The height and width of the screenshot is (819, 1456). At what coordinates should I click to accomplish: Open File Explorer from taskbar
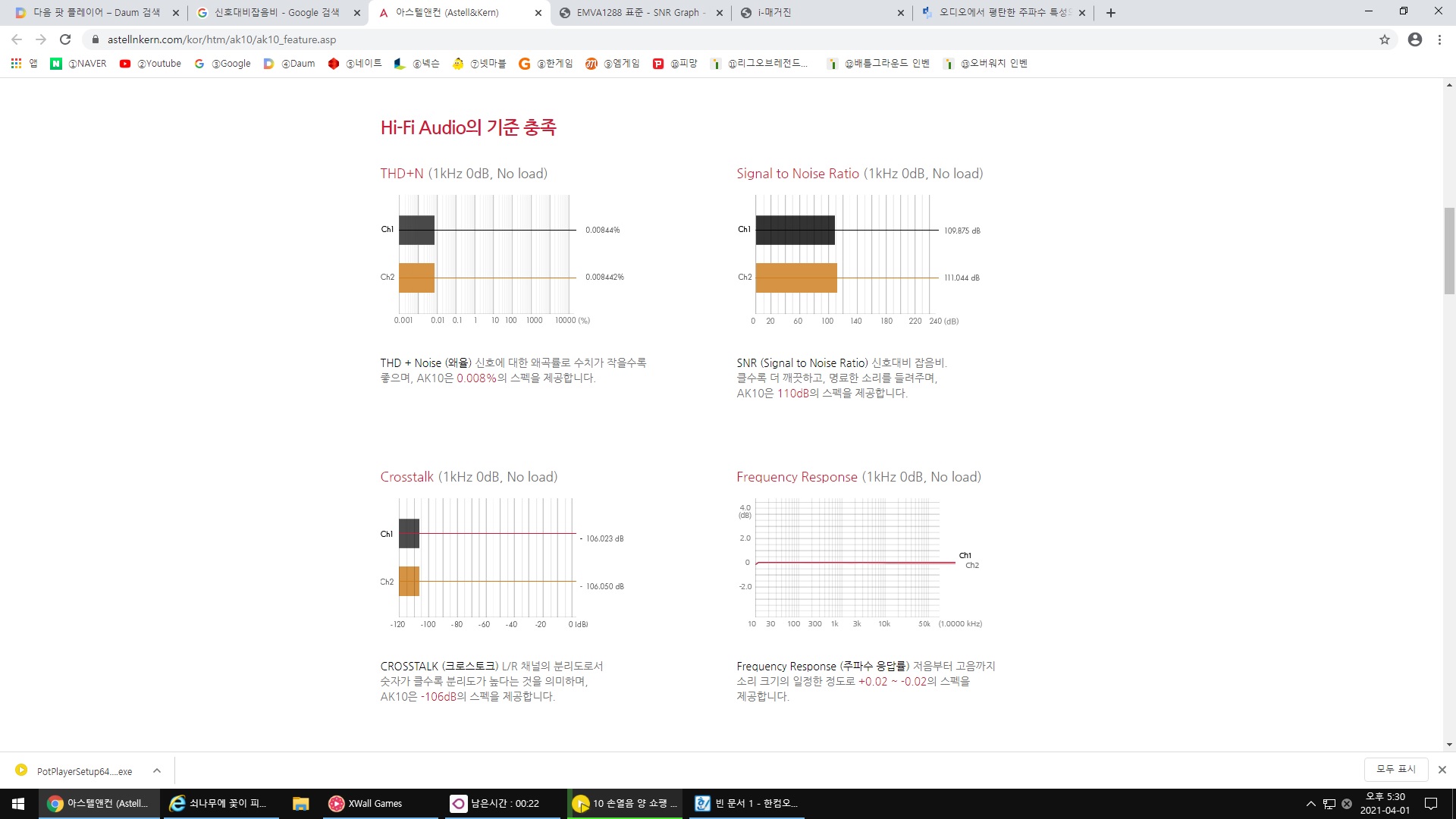pyautogui.click(x=301, y=803)
